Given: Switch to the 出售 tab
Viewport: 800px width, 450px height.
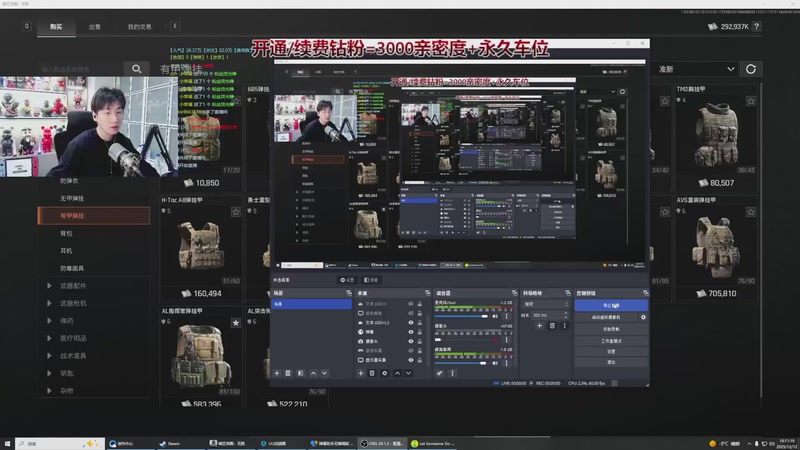Looking at the screenshot, I should click(x=95, y=27).
